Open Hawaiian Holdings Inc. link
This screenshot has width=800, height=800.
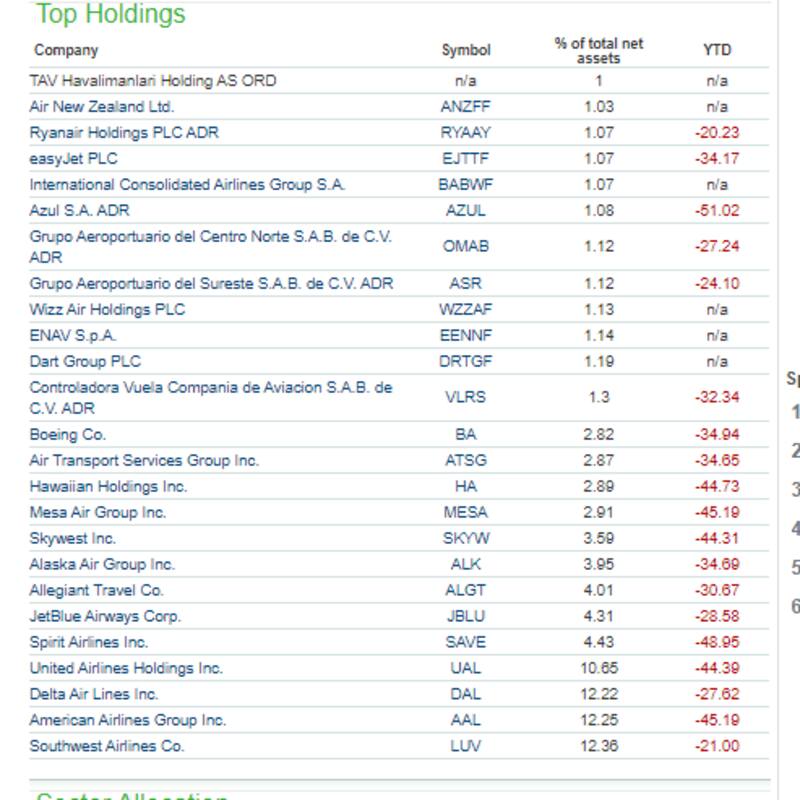[x=108, y=487]
